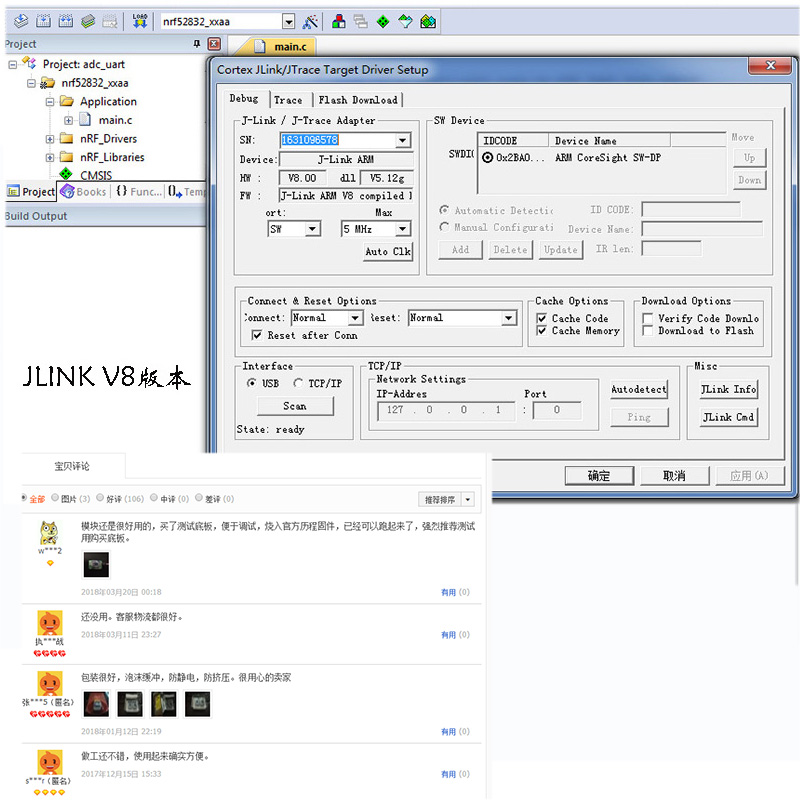Select nRF_Drivers folder in tree
Screen dimensions: 800x800
point(108,139)
